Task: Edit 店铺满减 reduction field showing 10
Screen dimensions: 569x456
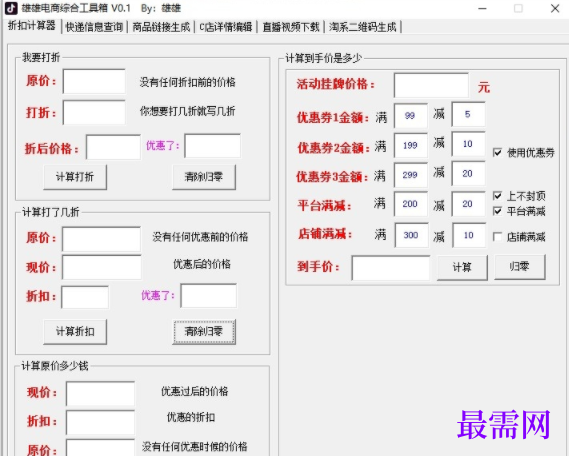Action: coord(469,235)
